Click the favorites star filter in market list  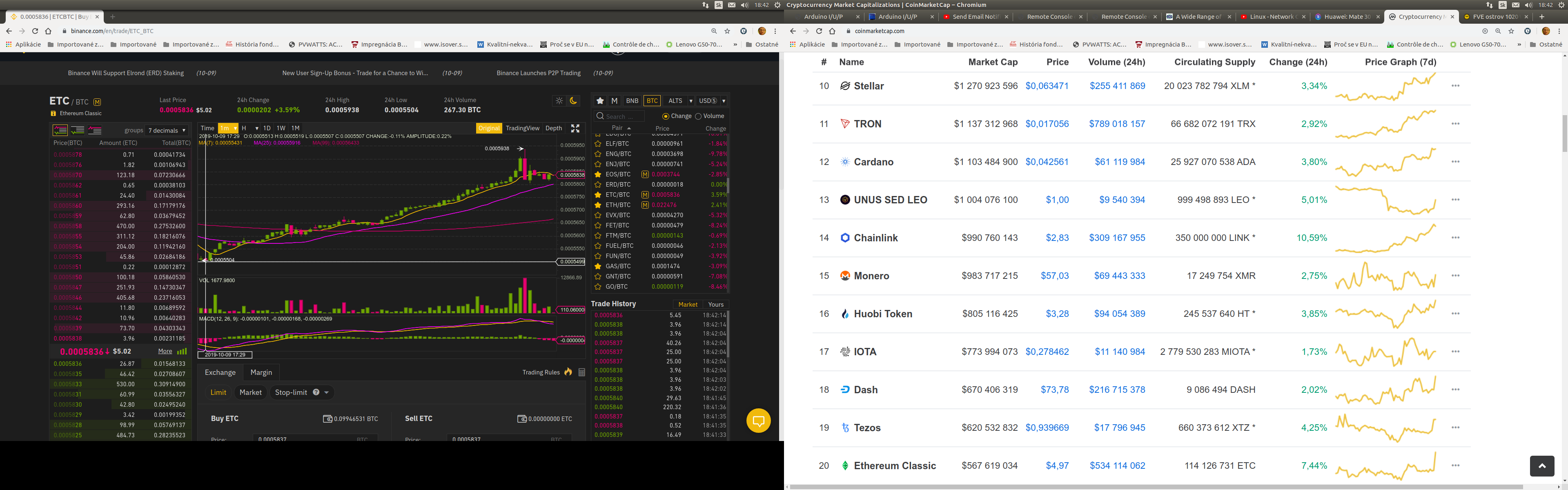point(600,101)
